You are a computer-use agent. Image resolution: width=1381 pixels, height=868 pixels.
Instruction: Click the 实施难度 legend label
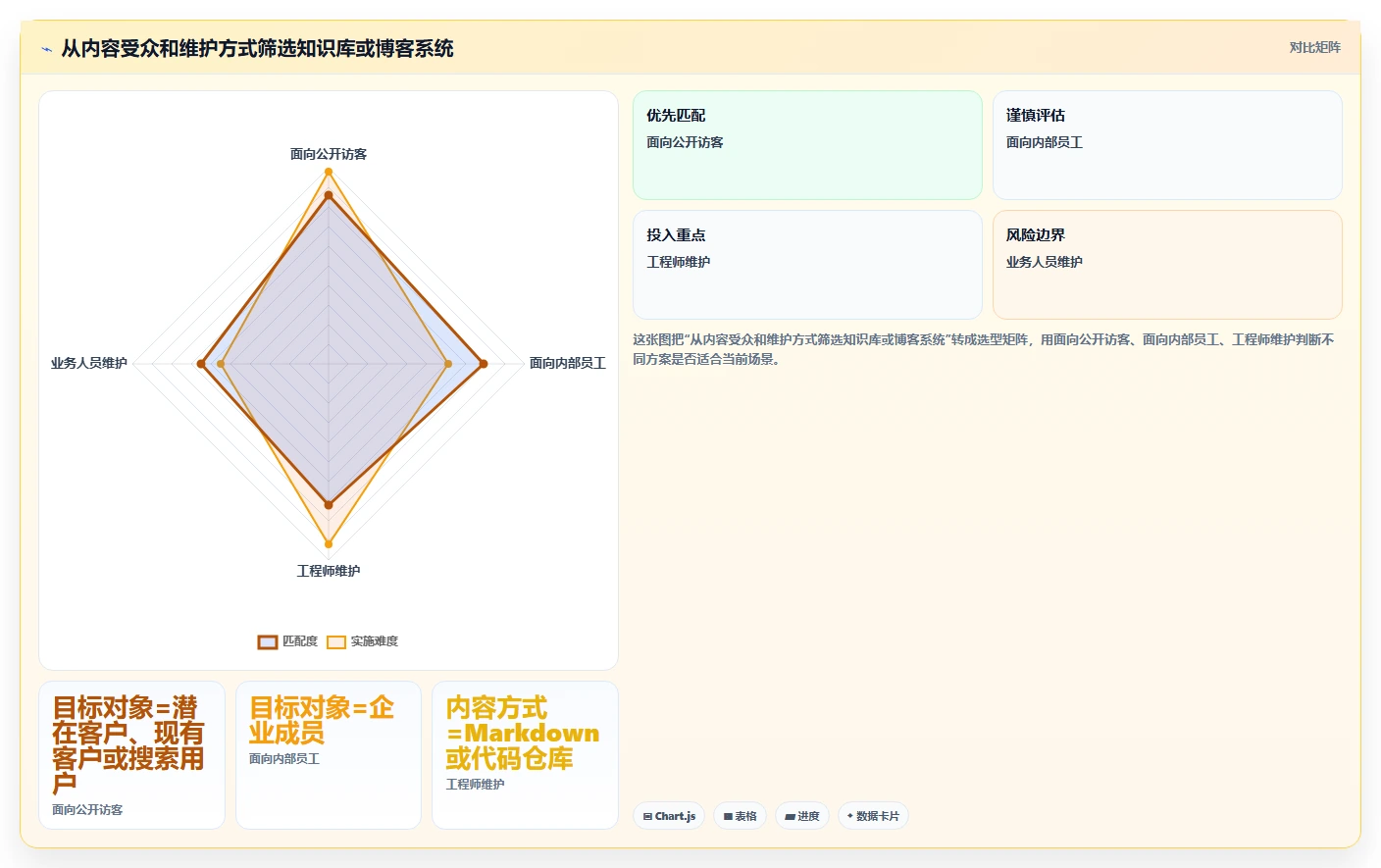[x=375, y=641]
